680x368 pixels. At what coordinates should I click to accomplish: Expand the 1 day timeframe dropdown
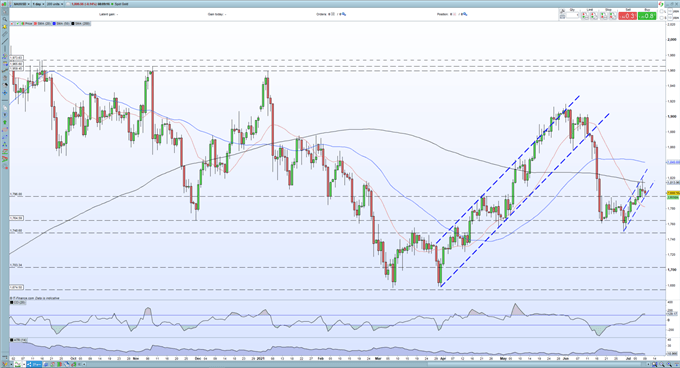click(x=38, y=4)
